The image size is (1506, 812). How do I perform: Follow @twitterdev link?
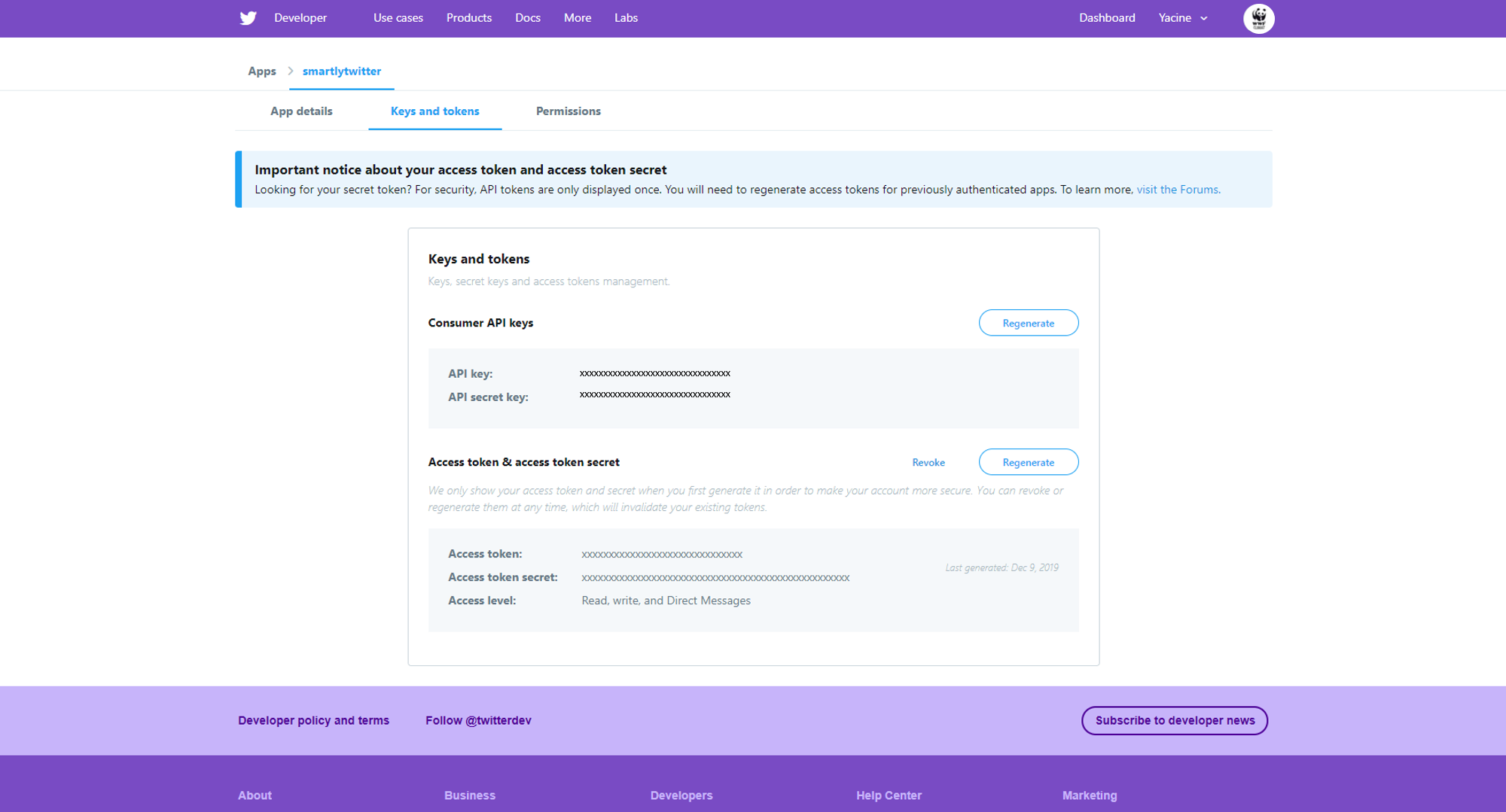coord(478,720)
